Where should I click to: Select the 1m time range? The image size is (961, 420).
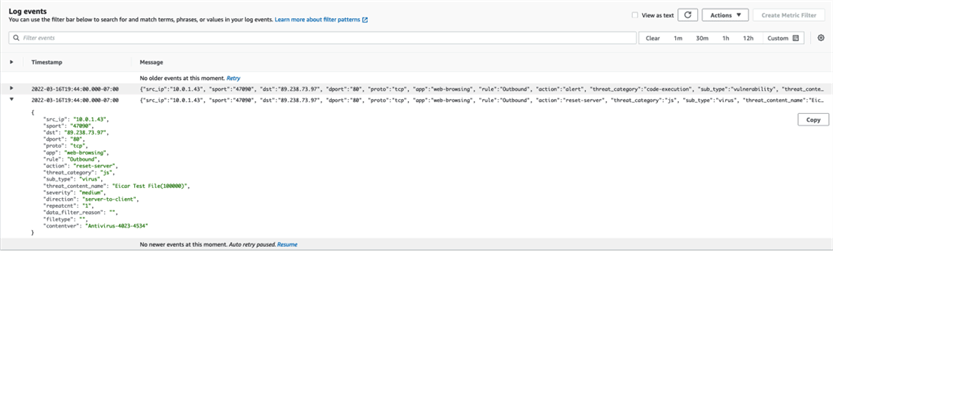(677, 38)
